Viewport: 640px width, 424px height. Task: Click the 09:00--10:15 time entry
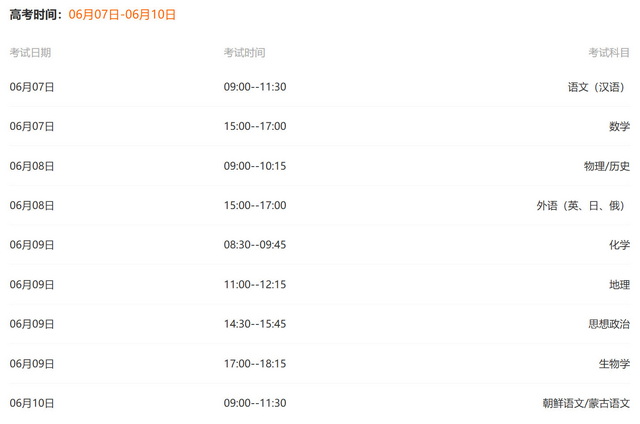pyautogui.click(x=255, y=166)
